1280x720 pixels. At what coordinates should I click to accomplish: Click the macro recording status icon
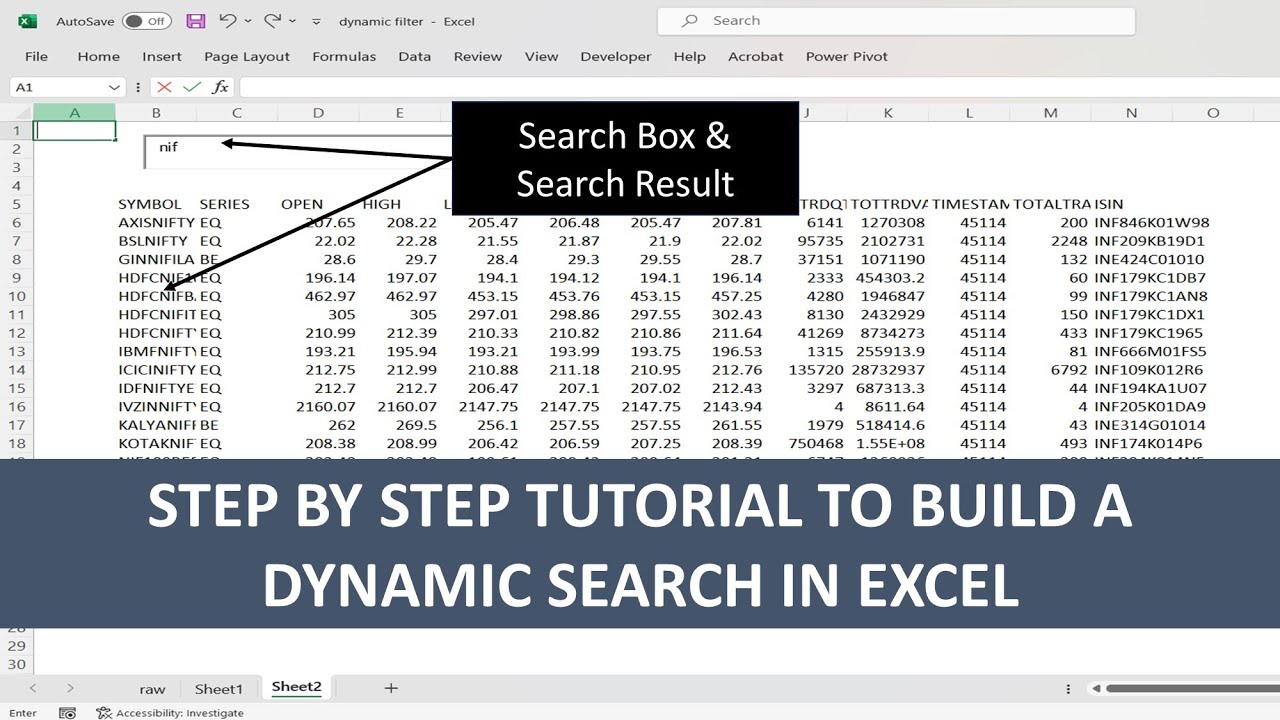tap(67, 713)
